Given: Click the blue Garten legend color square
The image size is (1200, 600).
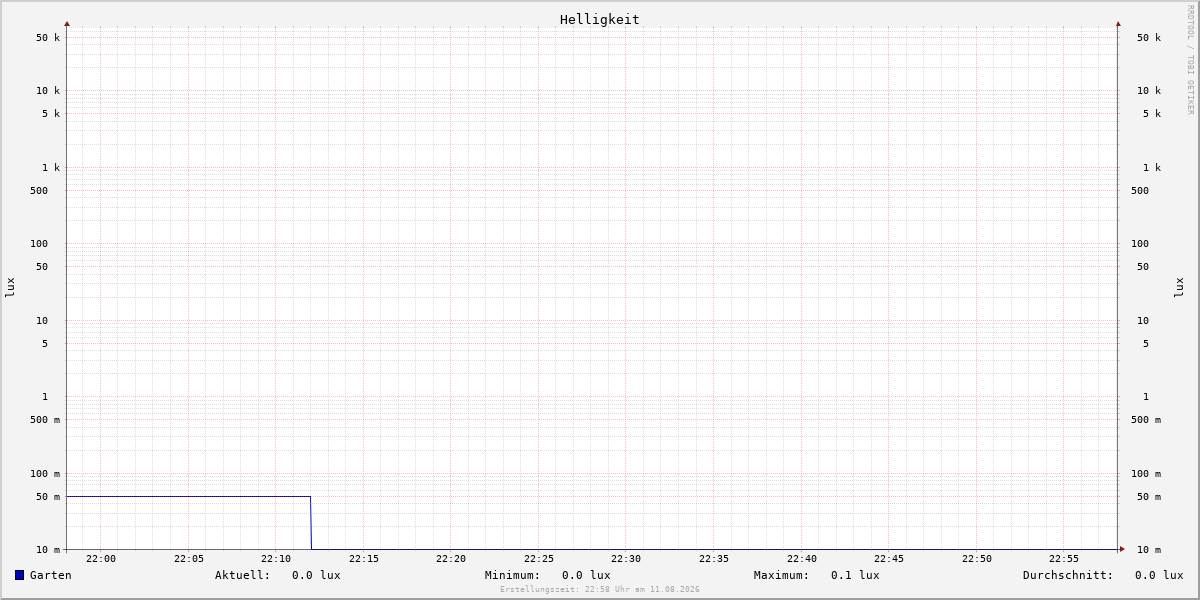Looking at the screenshot, I should tap(19, 575).
